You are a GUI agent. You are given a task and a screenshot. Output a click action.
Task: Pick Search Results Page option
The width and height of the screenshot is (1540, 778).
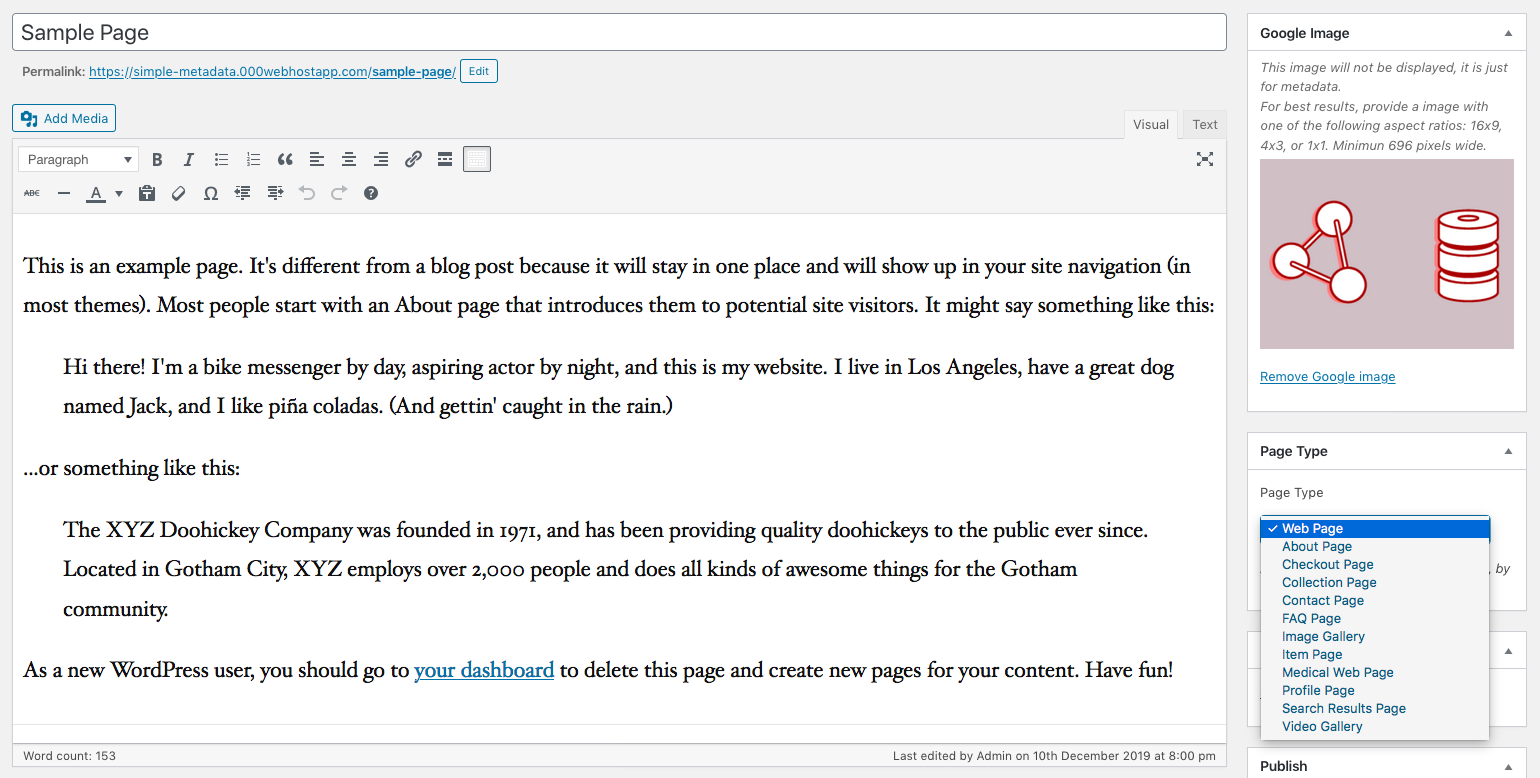pos(1375,708)
